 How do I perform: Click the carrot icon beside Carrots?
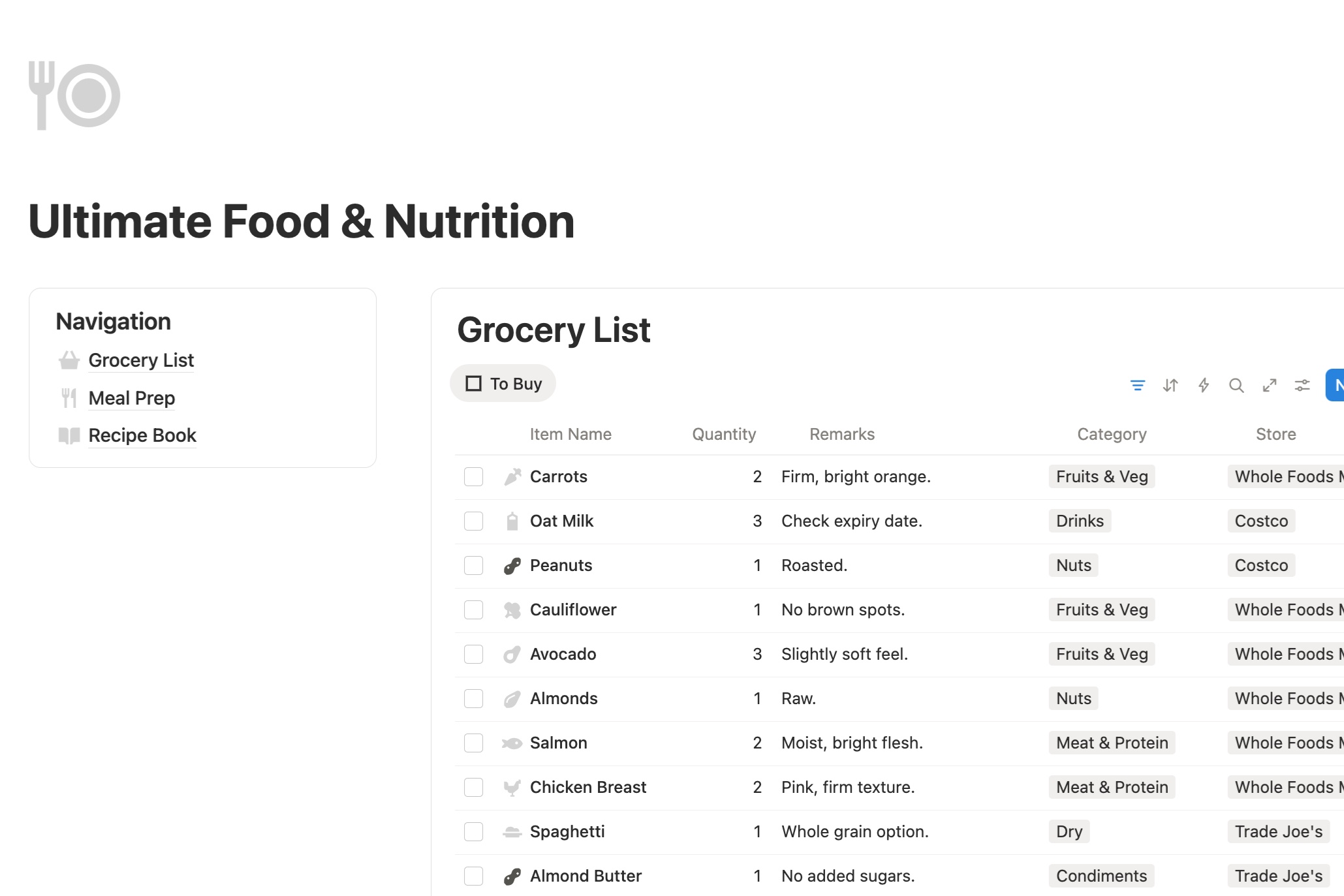pyautogui.click(x=512, y=477)
